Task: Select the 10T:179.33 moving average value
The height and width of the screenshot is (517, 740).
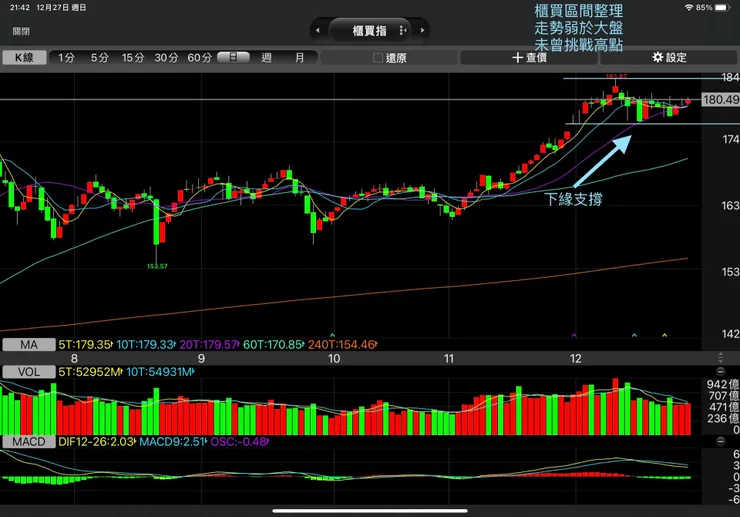Action: 146,345
